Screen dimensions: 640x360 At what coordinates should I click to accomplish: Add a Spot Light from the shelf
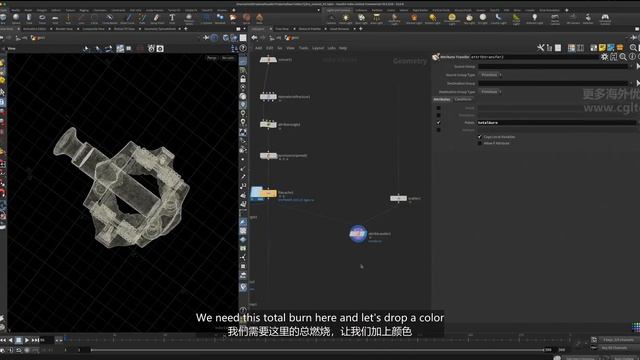click(361, 18)
